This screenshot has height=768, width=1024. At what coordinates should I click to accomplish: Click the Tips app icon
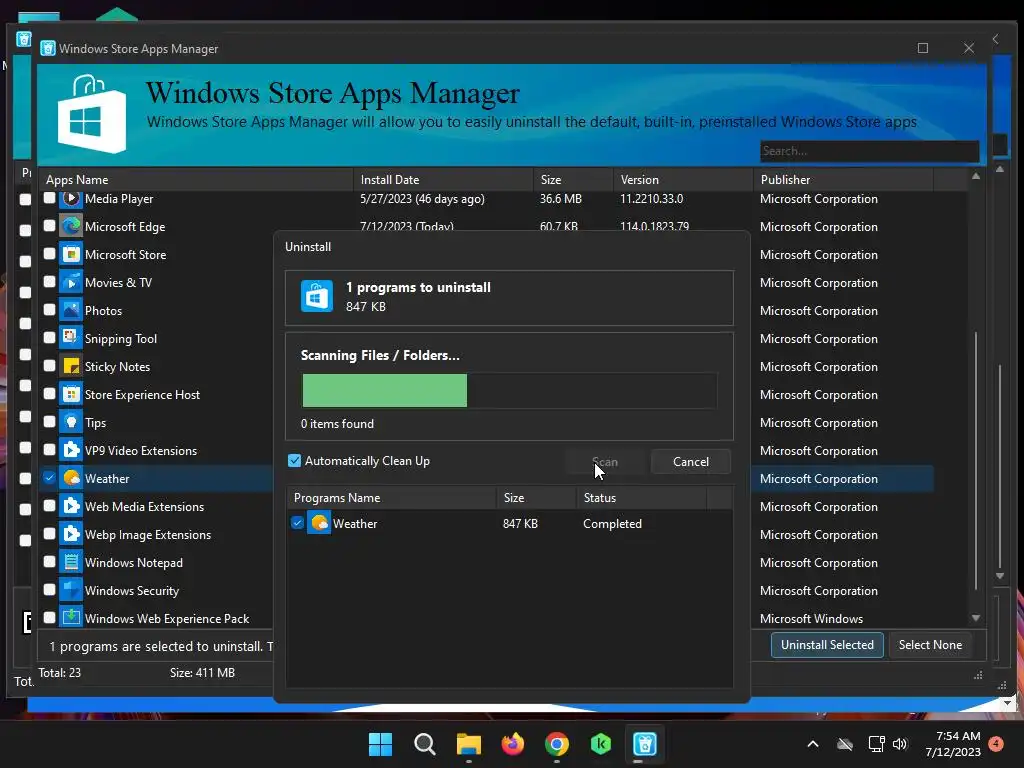point(71,423)
